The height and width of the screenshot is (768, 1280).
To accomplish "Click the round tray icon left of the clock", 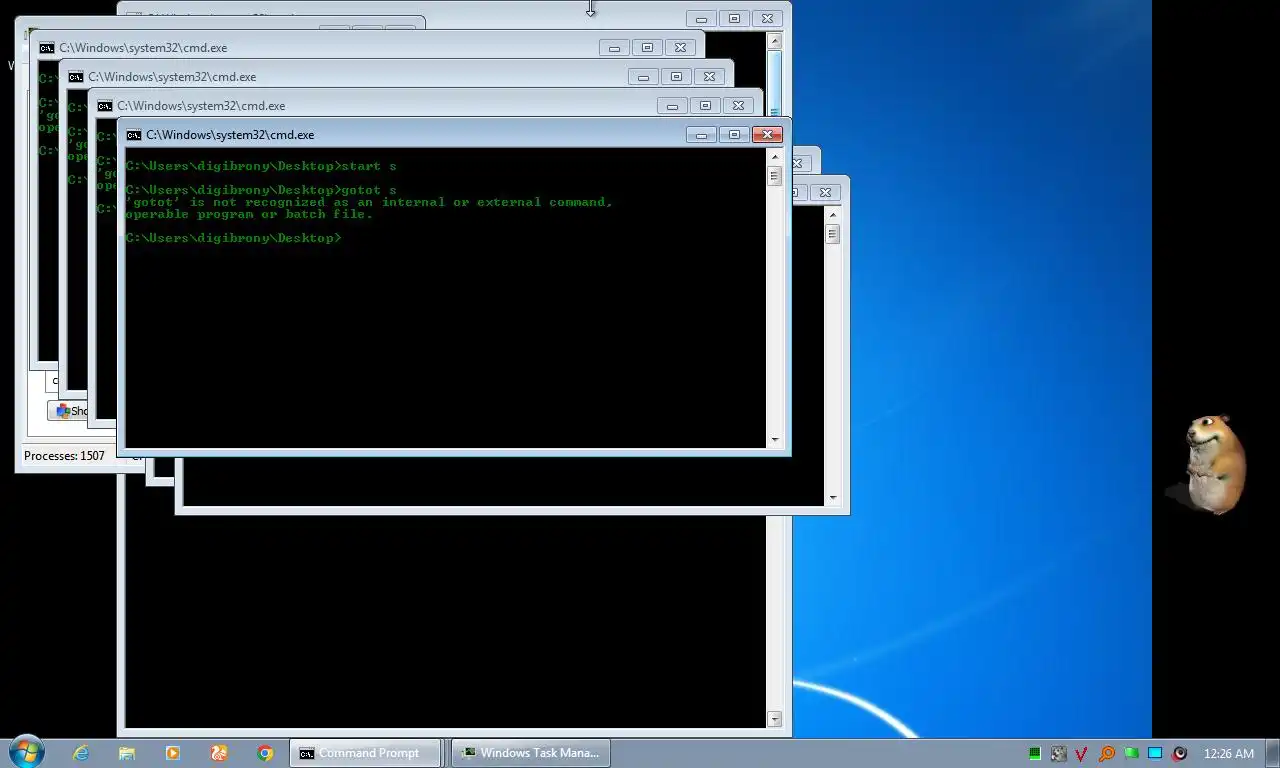I will tap(1180, 753).
